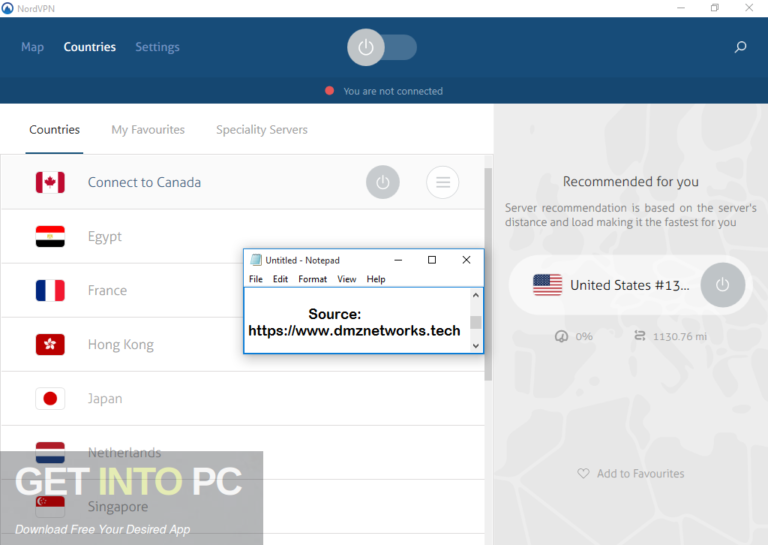The width and height of the screenshot is (768, 545).
Task: Click the country list vertical scrollbar
Action: [x=488, y=274]
